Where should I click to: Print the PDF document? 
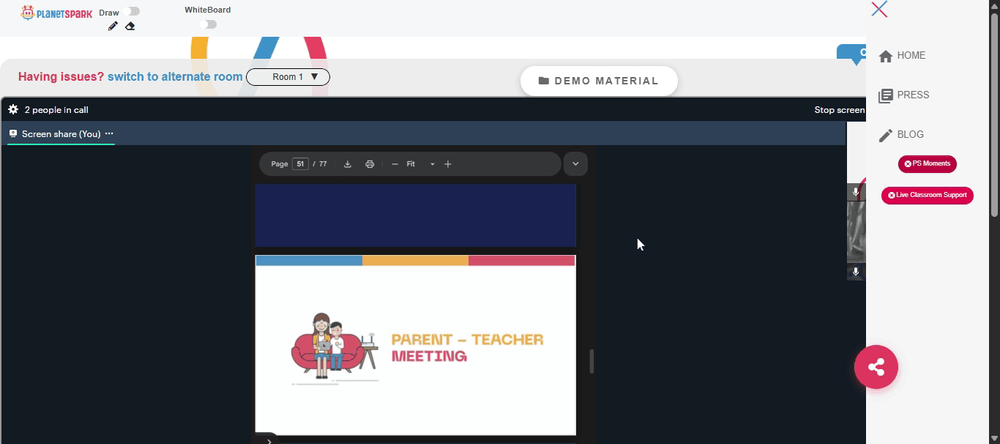369,164
